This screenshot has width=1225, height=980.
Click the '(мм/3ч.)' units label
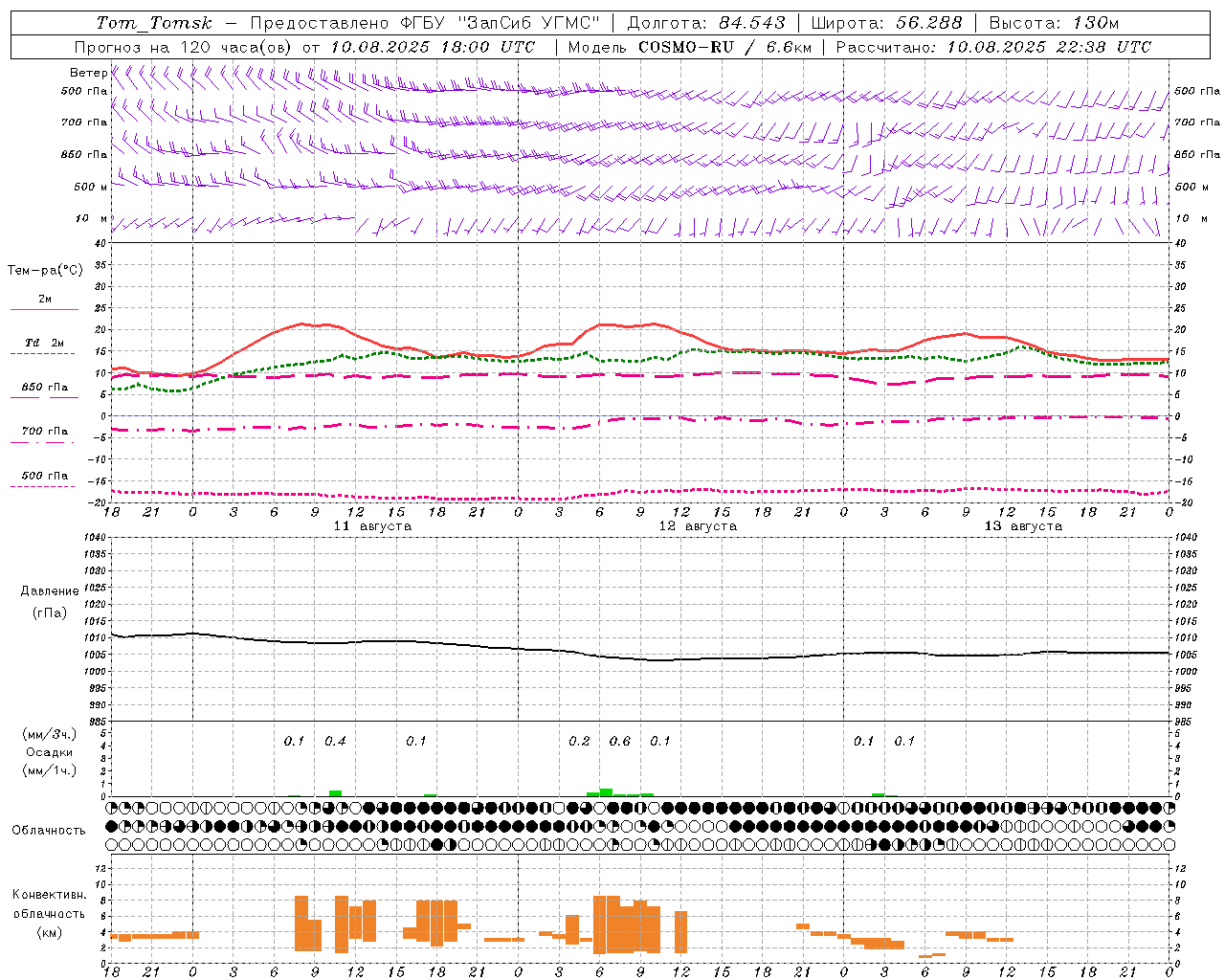pos(50,734)
